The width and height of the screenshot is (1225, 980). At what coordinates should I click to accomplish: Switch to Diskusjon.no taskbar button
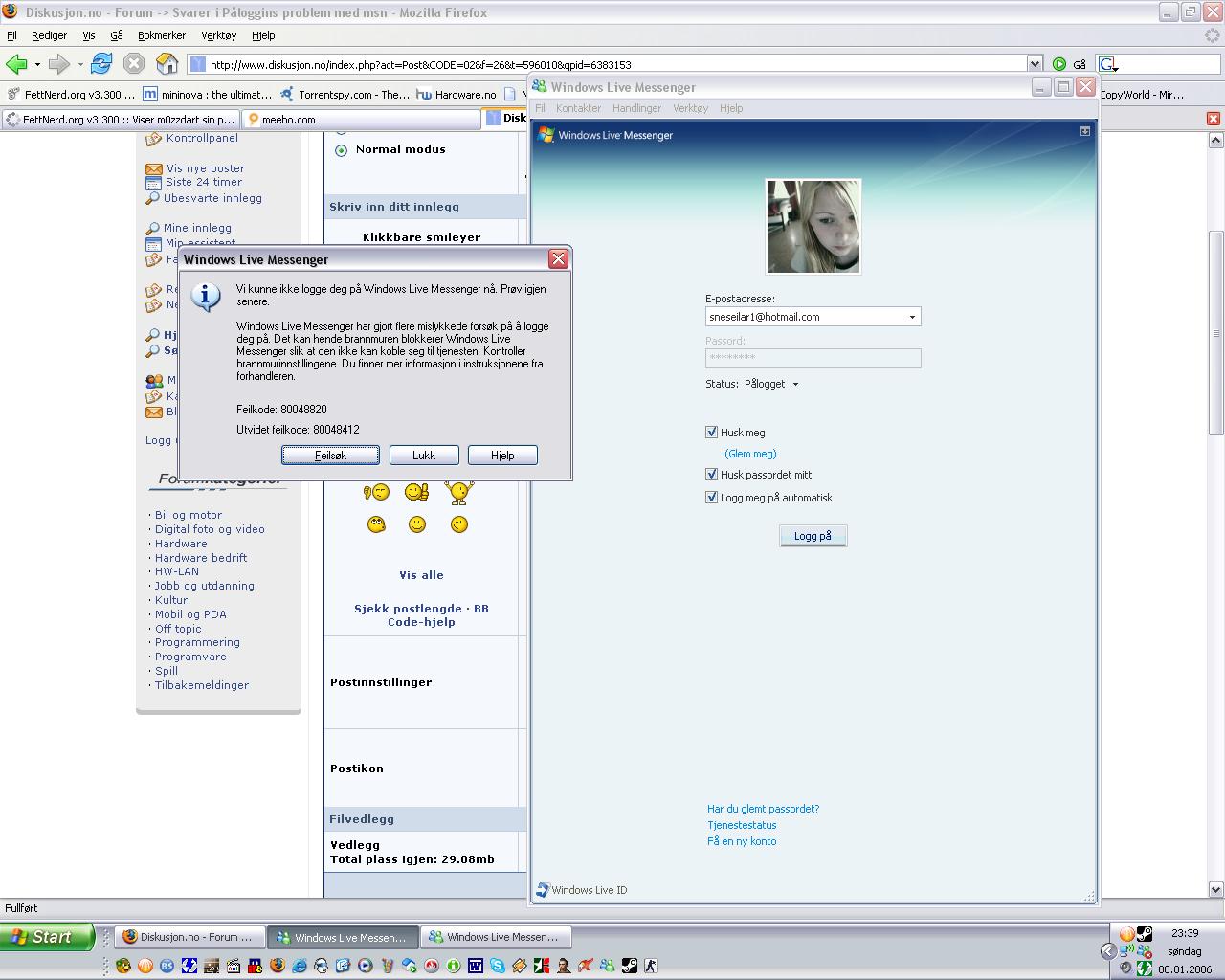pyautogui.click(x=189, y=937)
